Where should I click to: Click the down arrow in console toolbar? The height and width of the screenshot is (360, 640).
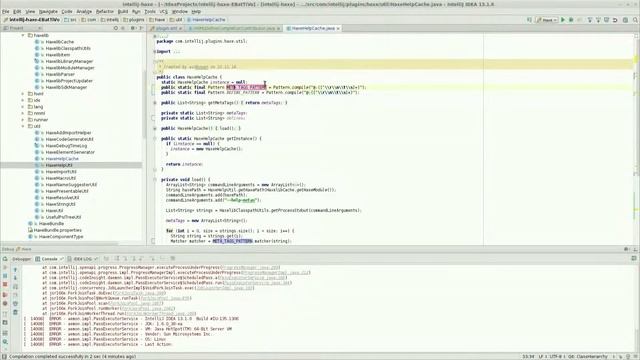[x=15, y=278]
